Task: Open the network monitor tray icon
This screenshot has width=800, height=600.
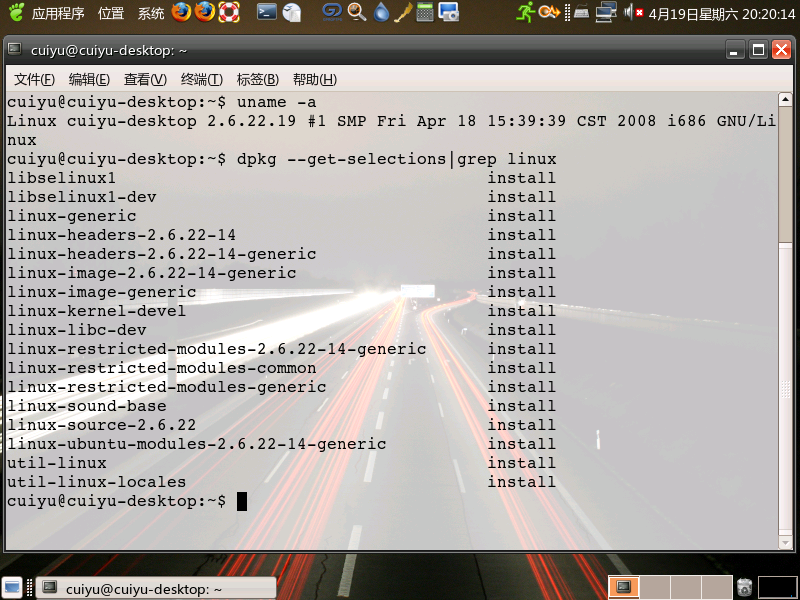Action: 606,12
